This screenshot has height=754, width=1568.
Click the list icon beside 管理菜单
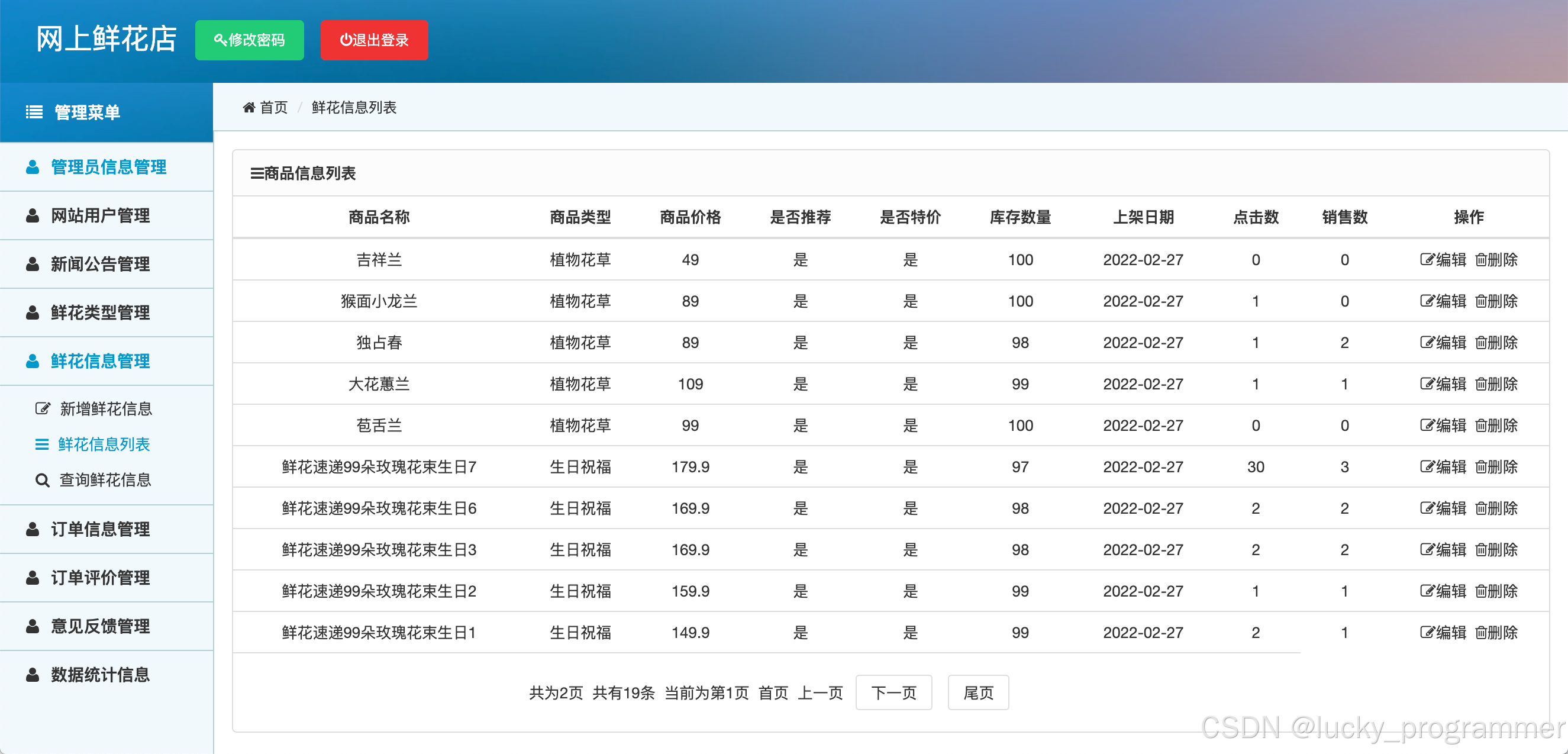[34, 112]
